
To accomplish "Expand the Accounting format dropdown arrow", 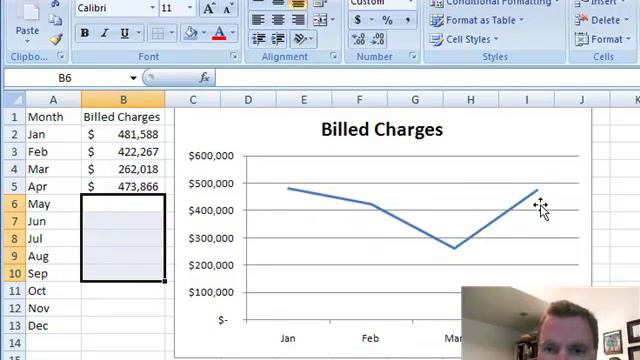I will pyautogui.click(x=371, y=20).
